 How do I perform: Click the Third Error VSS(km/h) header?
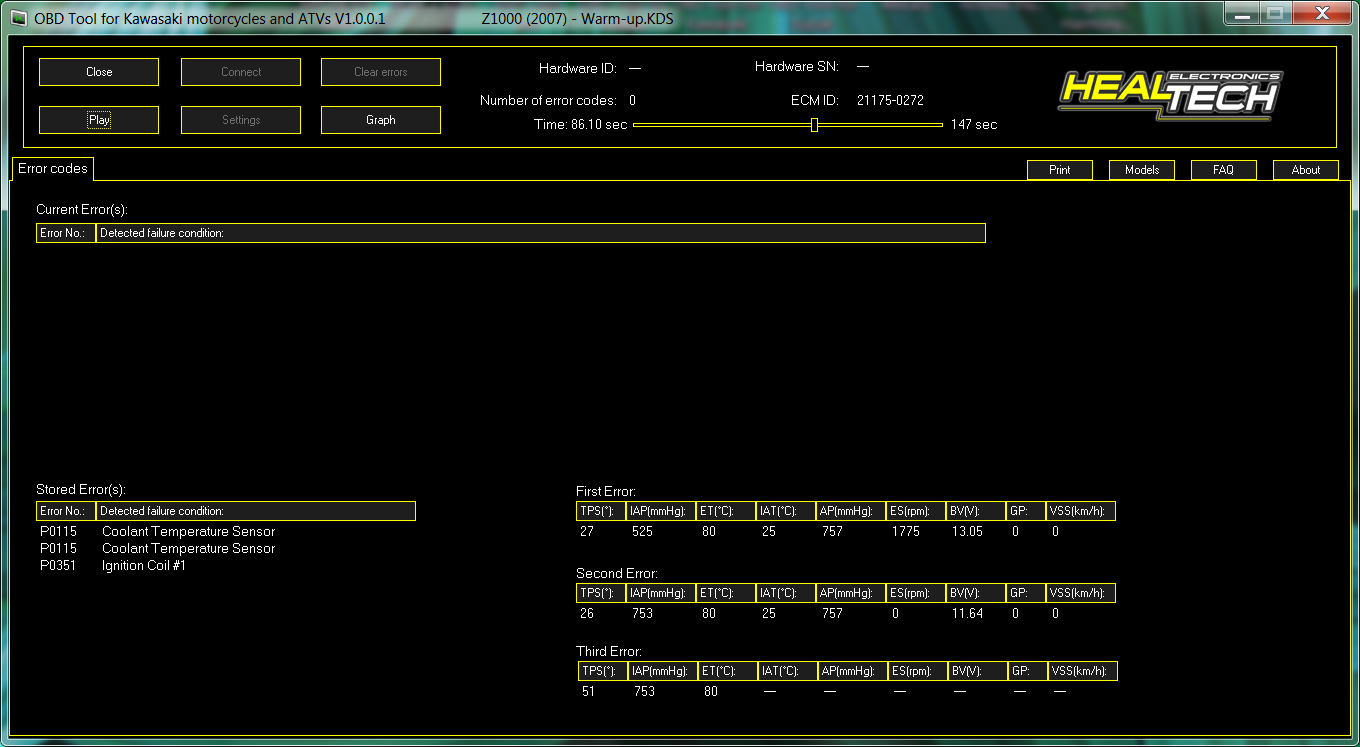click(1083, 671)
